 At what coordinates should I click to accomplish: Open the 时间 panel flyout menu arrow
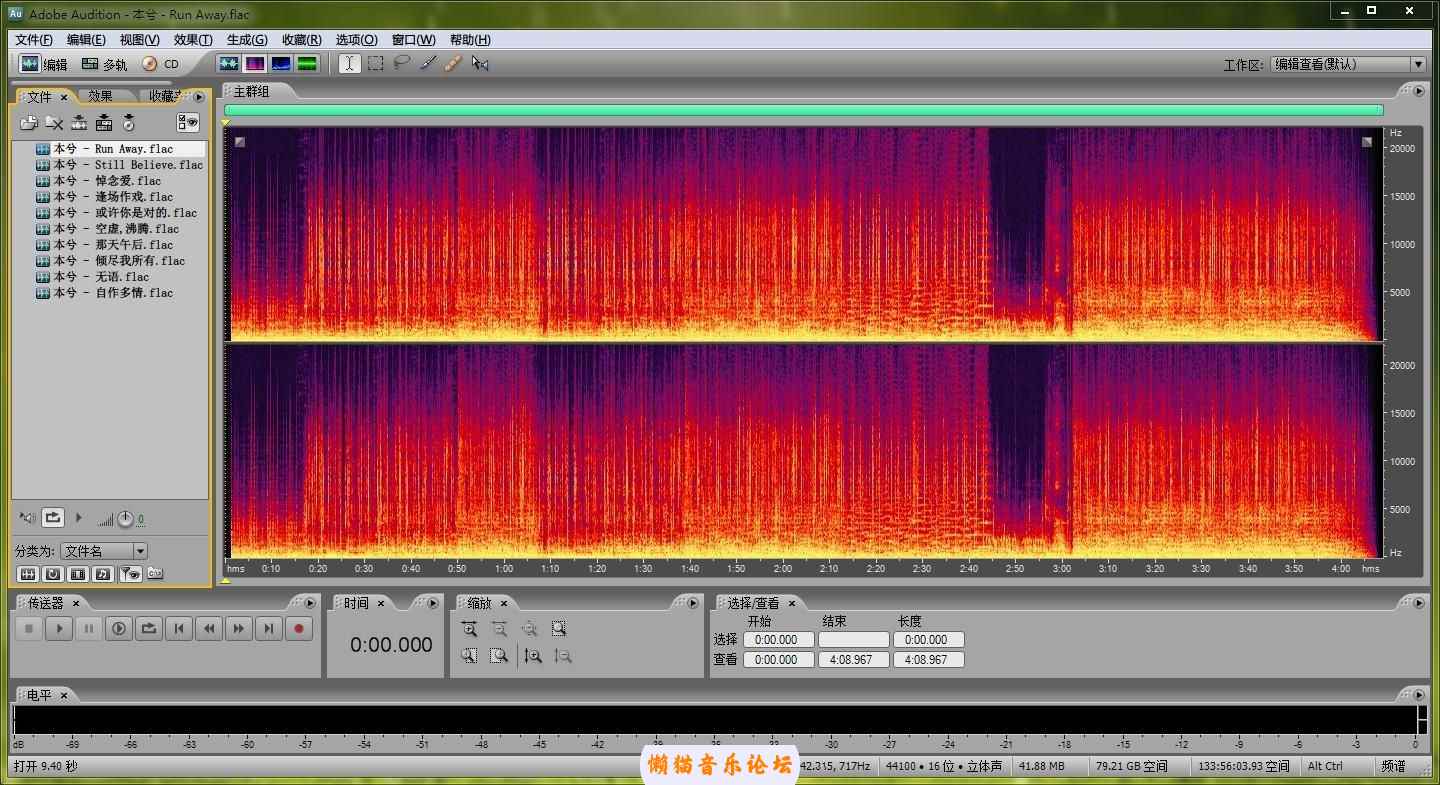432,603
